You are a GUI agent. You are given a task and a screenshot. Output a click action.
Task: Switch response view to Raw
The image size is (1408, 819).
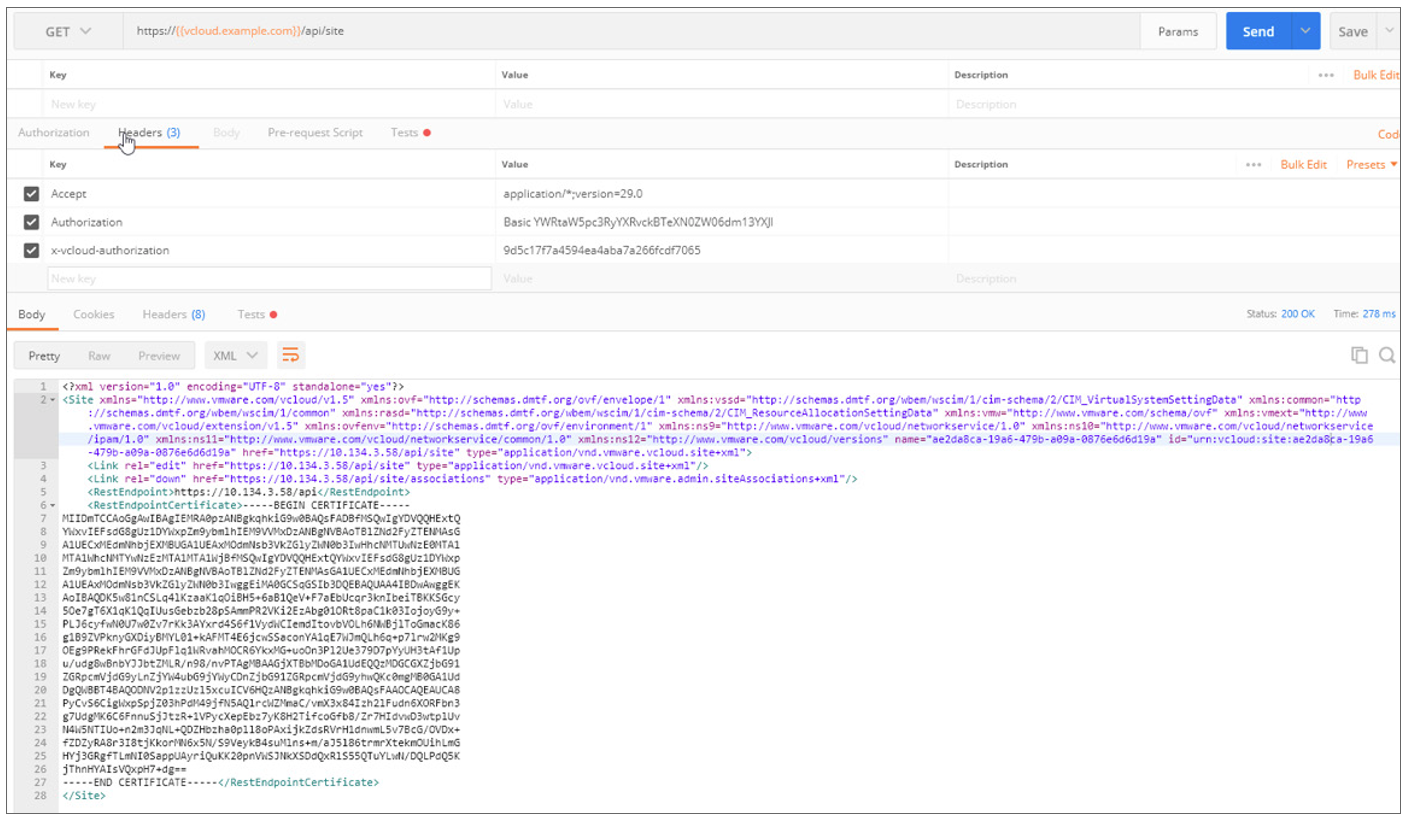pyautogui.click(x=99, y=355)
